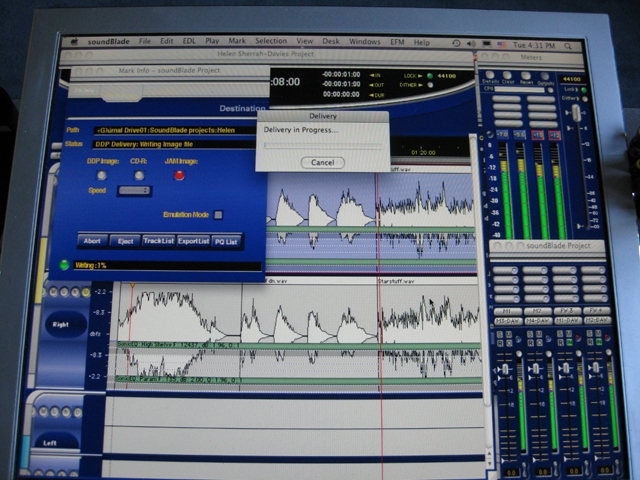Solo the M2 mixer channel
This screenshot has height=480, width=640.
pos(530,334)
